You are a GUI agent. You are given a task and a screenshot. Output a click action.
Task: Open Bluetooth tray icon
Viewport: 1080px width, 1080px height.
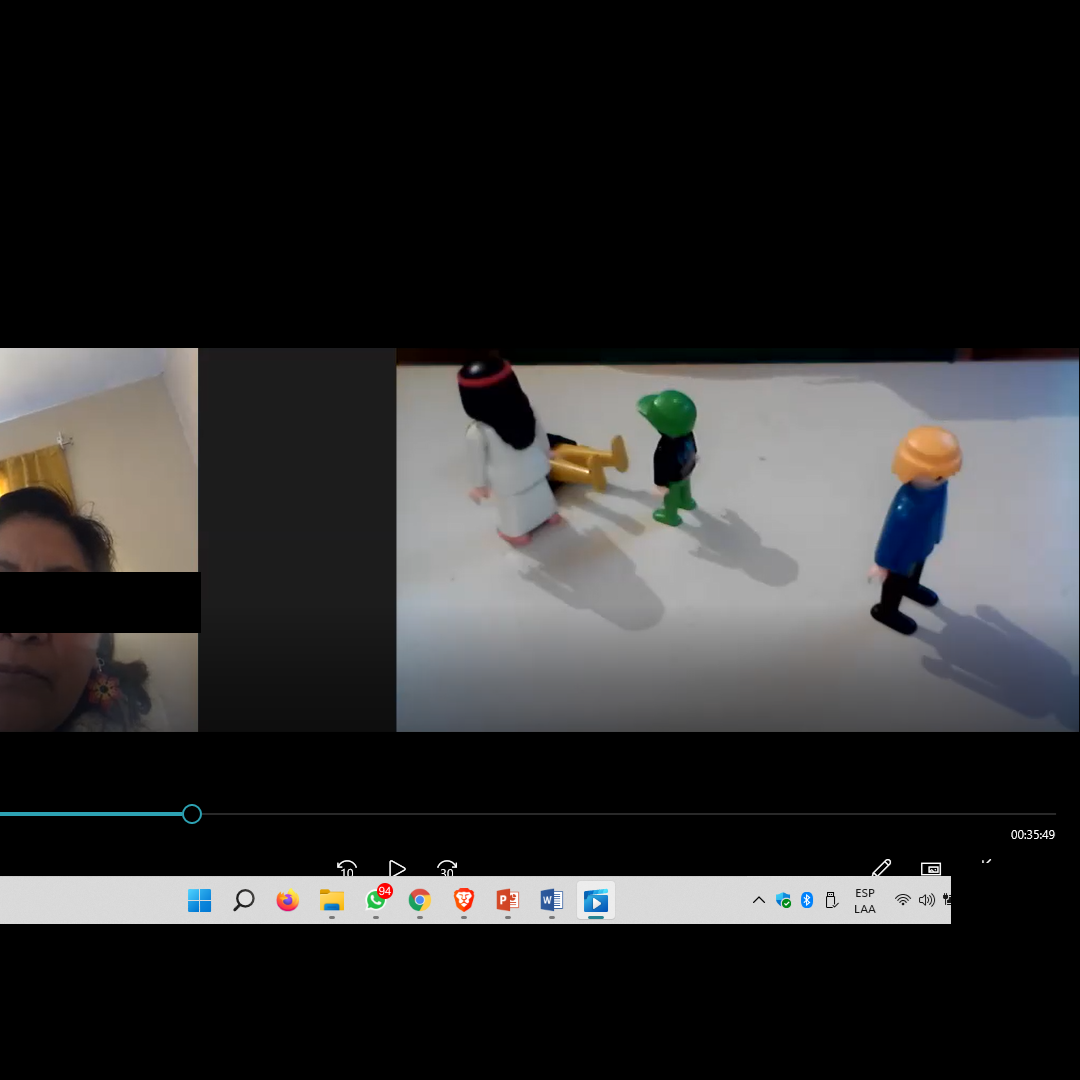click(807, 900)
